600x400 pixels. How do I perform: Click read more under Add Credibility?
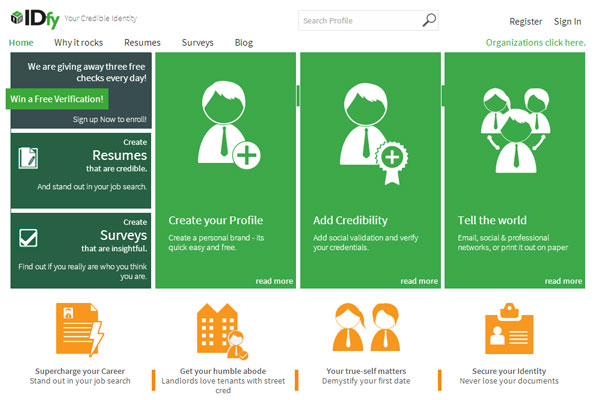(419, 281)
